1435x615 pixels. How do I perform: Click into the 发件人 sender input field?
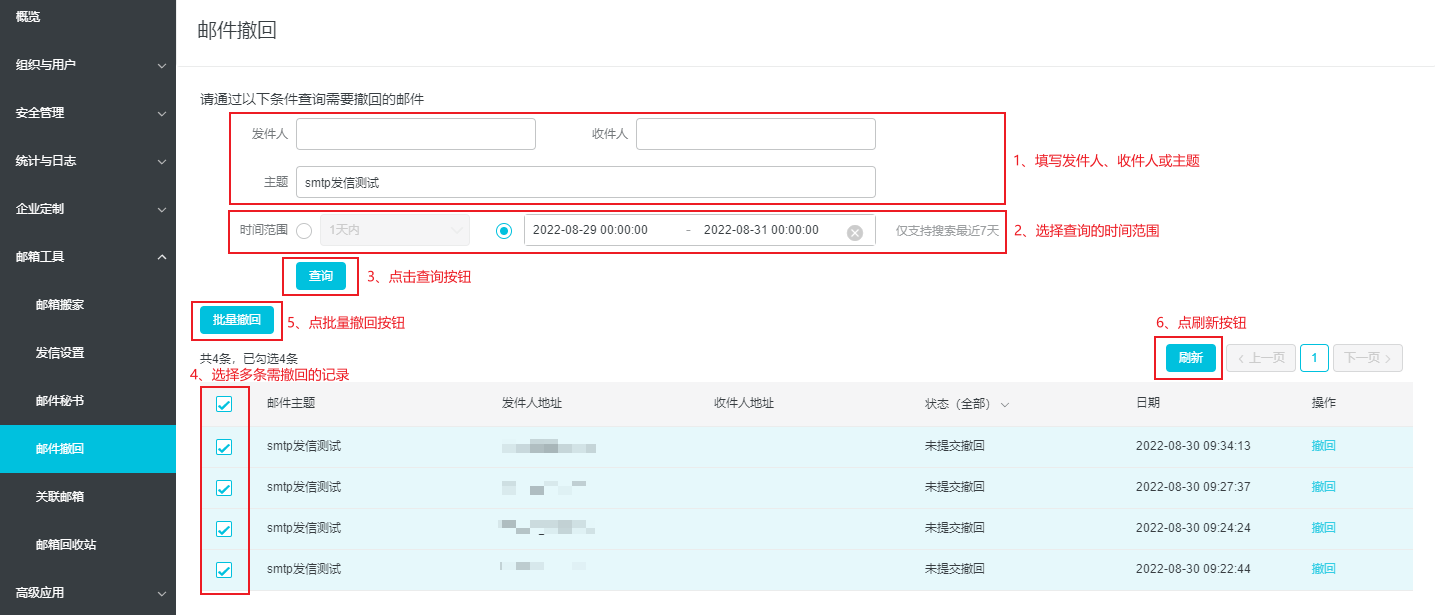(415, 134)
